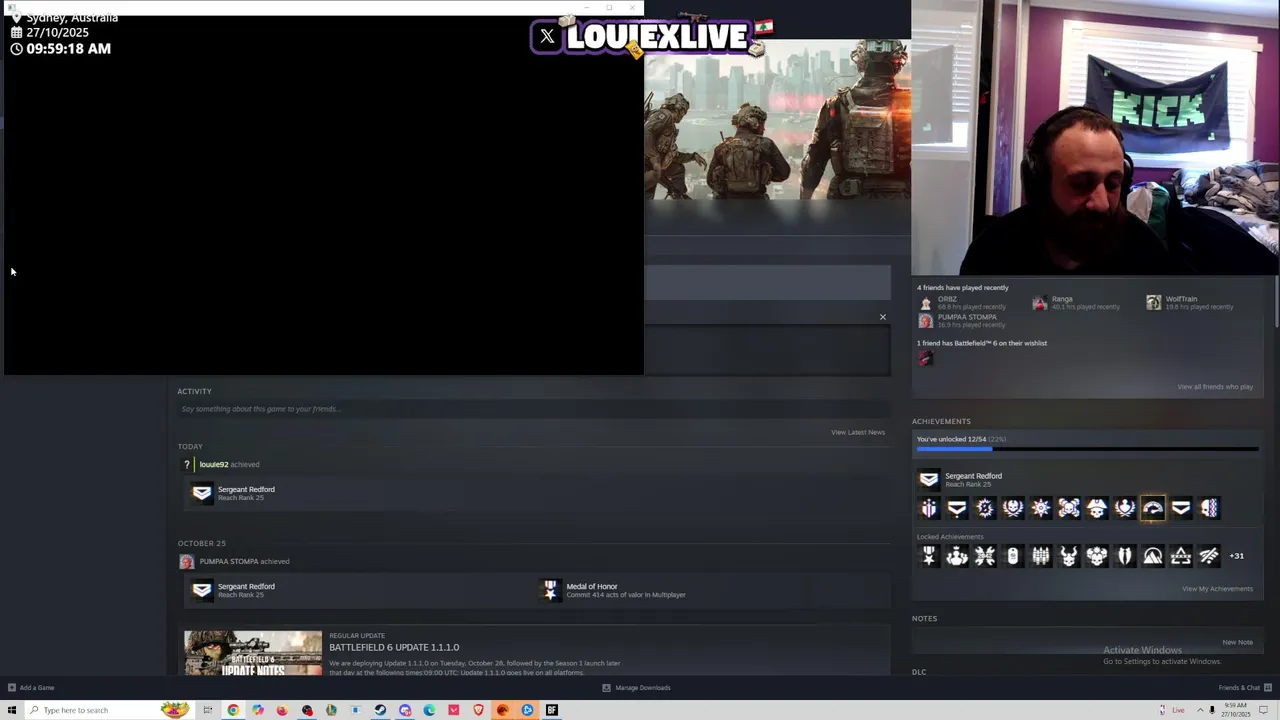Screen dimensions: 1280x720
Task: Click the microphone tray icon
Action: tap(1212, 710)
